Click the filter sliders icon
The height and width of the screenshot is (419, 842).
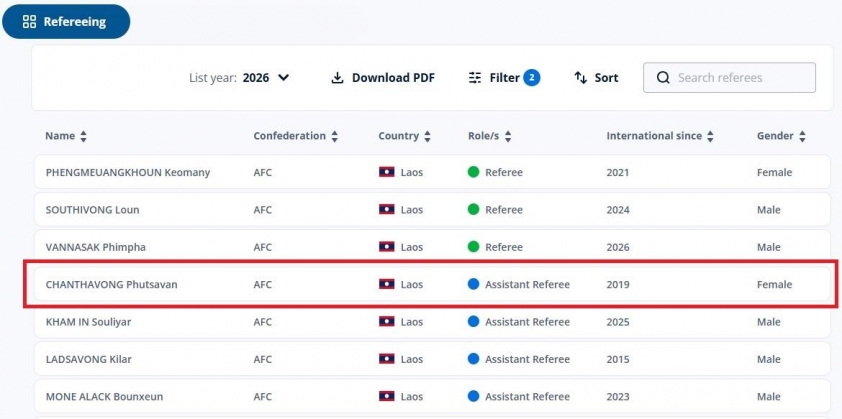475,78
